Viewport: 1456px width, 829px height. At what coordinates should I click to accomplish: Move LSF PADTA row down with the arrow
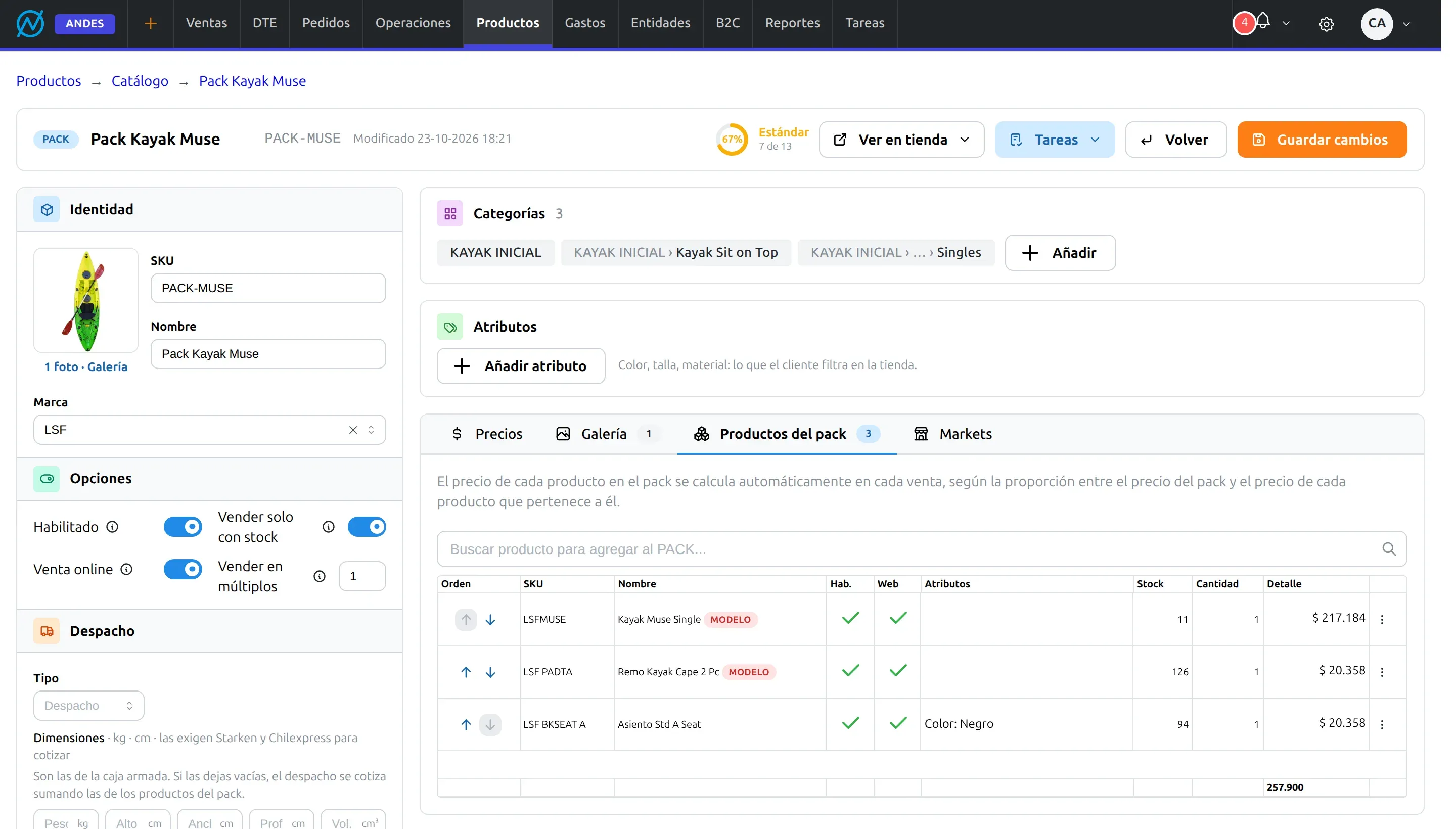pyautogui.click(x=490, y=672)
